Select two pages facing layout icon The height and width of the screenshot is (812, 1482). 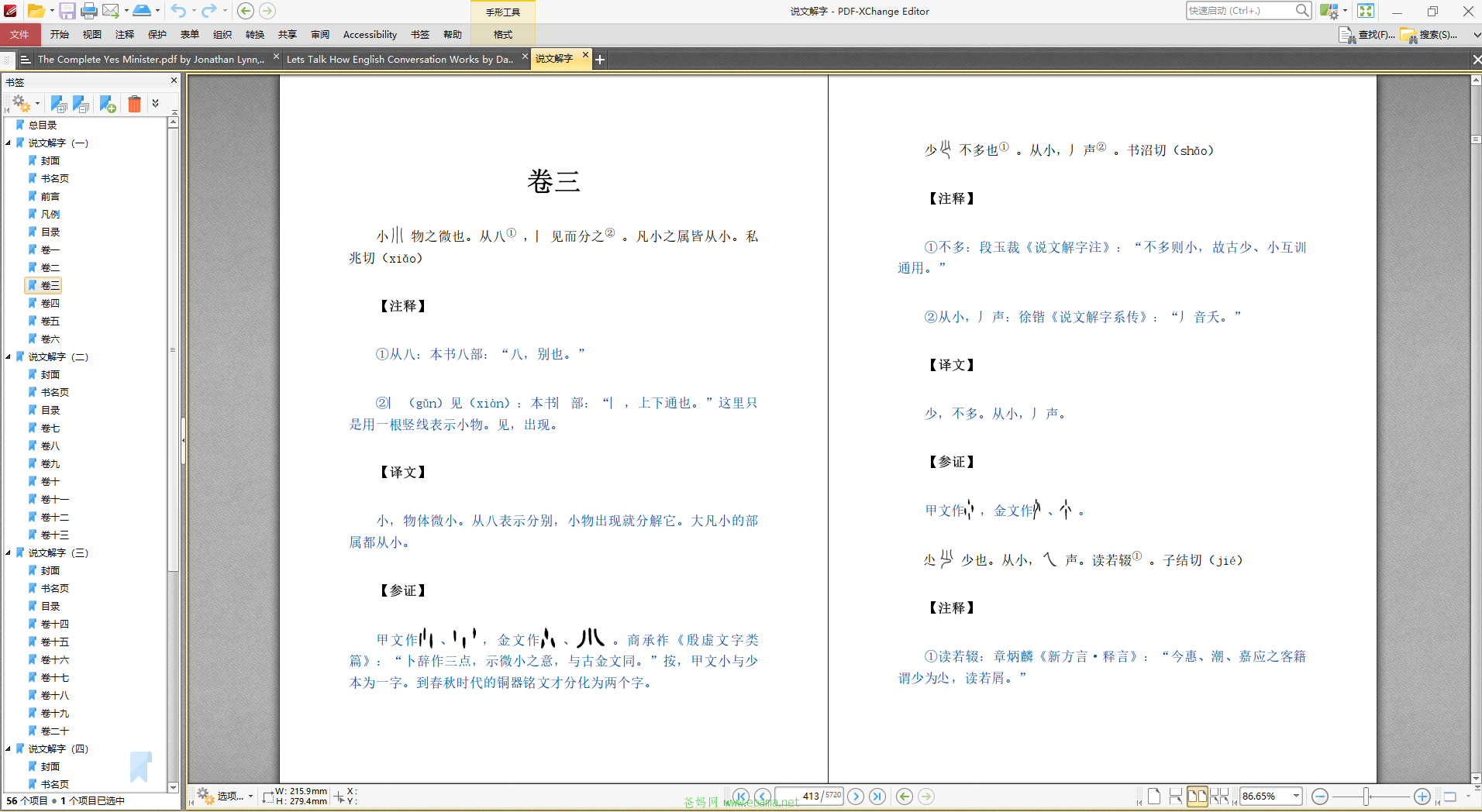pos(1198,797)
